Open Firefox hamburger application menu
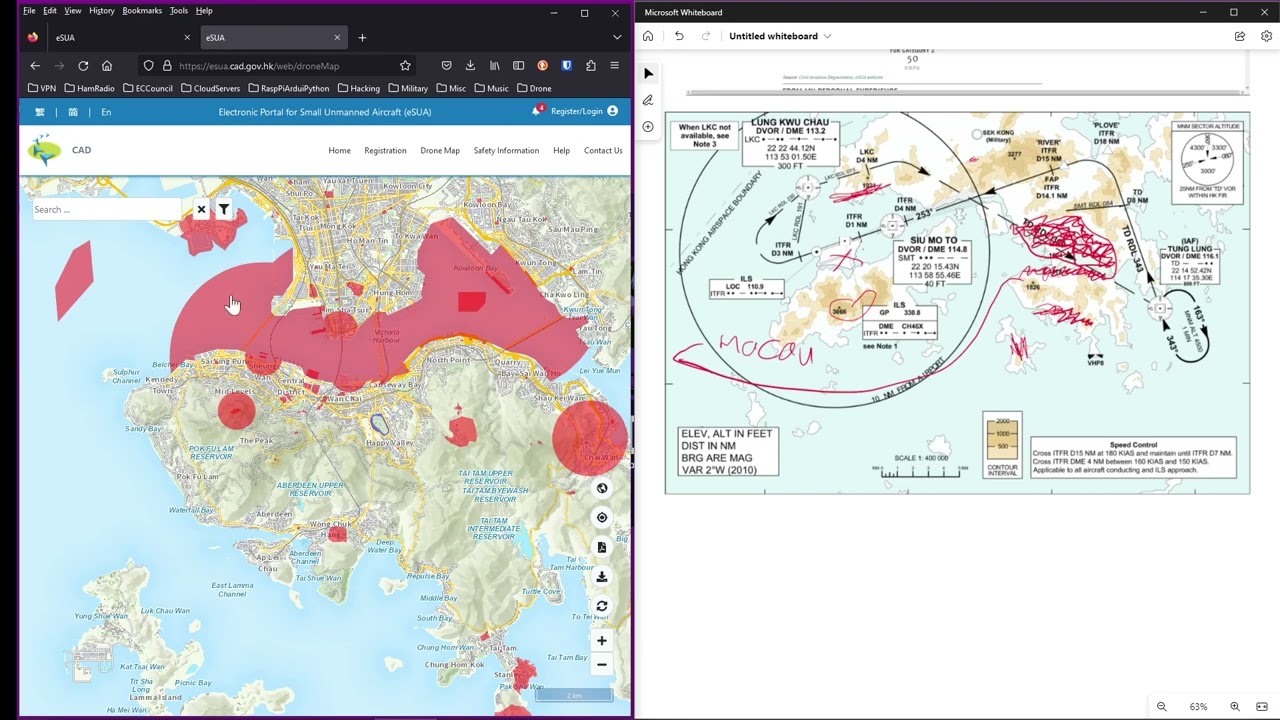 click(x=614, y=66)
